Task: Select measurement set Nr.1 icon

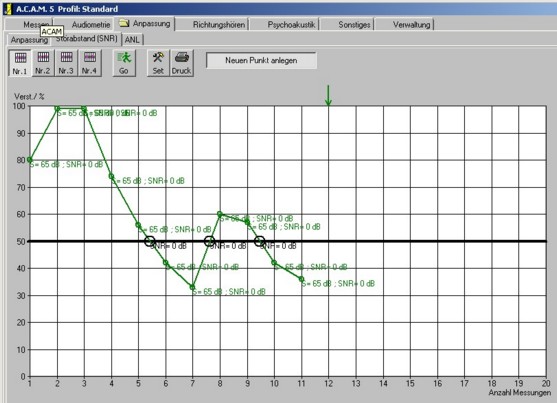Action: [x=20, y=63]
